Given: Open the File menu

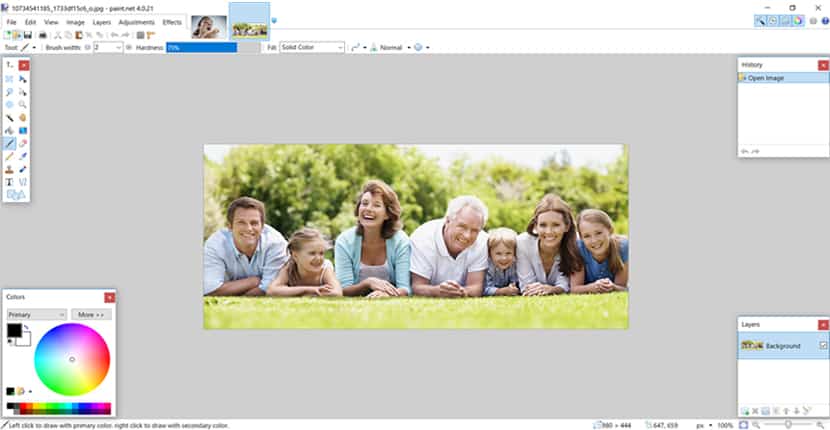Looking at the screenshot, I should (12, 22).
